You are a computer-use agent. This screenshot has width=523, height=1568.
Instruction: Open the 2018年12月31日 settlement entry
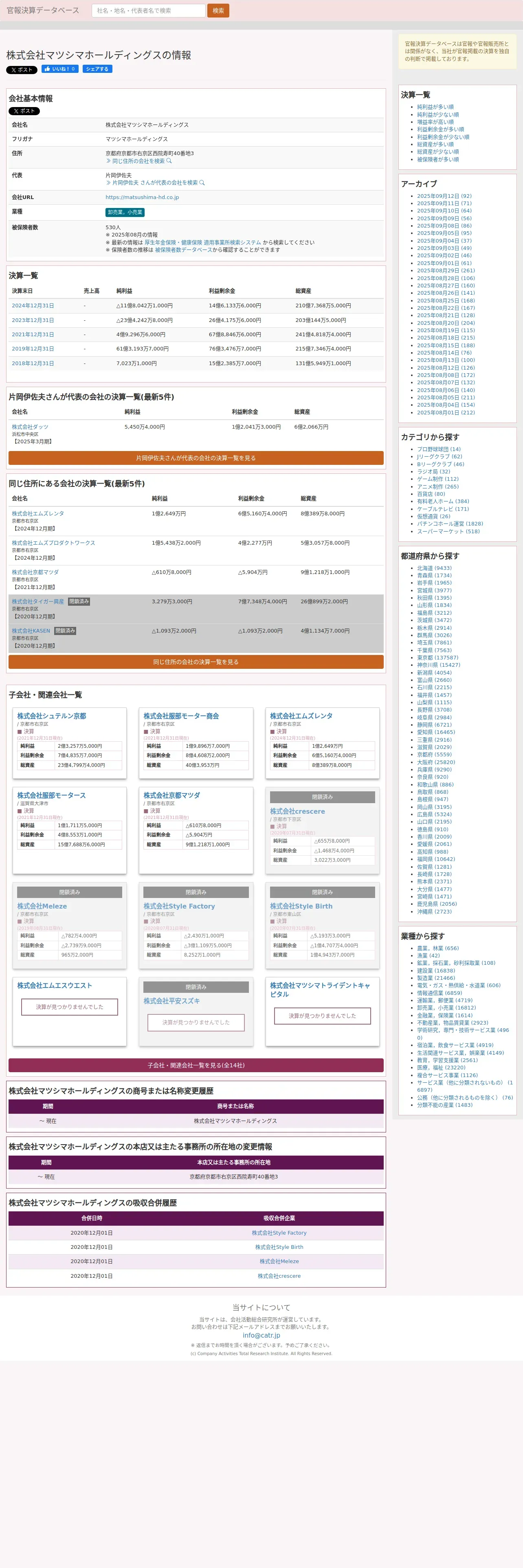tap(33, 364)
